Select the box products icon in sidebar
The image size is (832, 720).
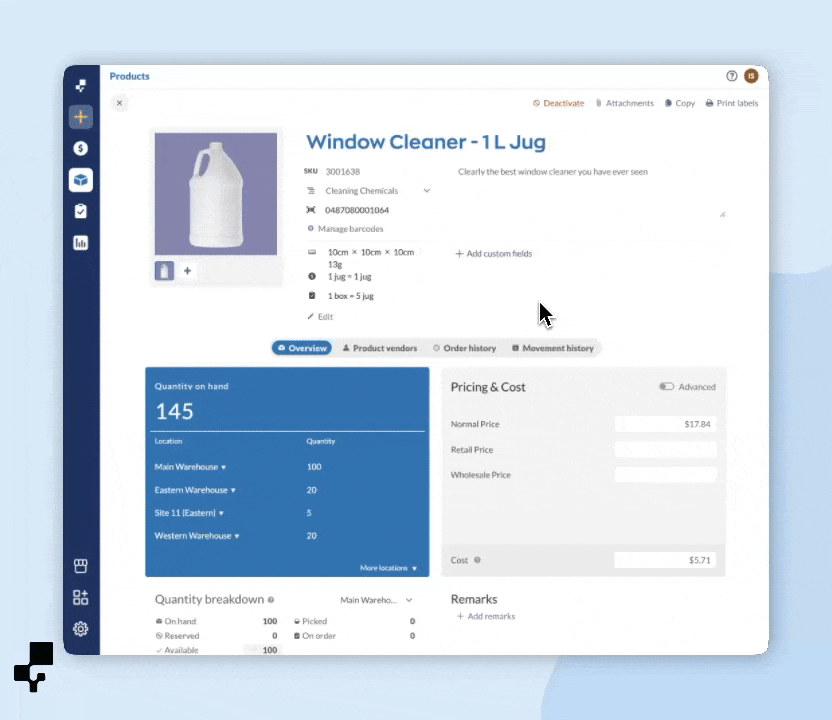[x=81, y=180]
